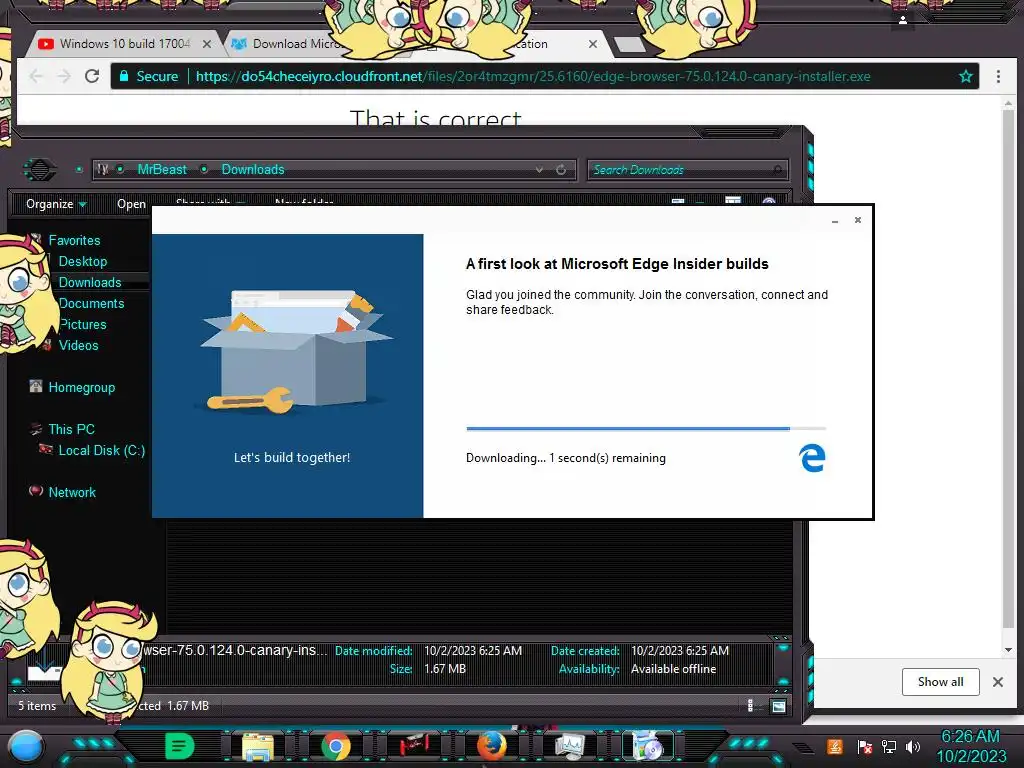Viewport: 1024px width, 768px height.
Task: Click the Chrome profile avatar icon
Action: coord(903,20)
